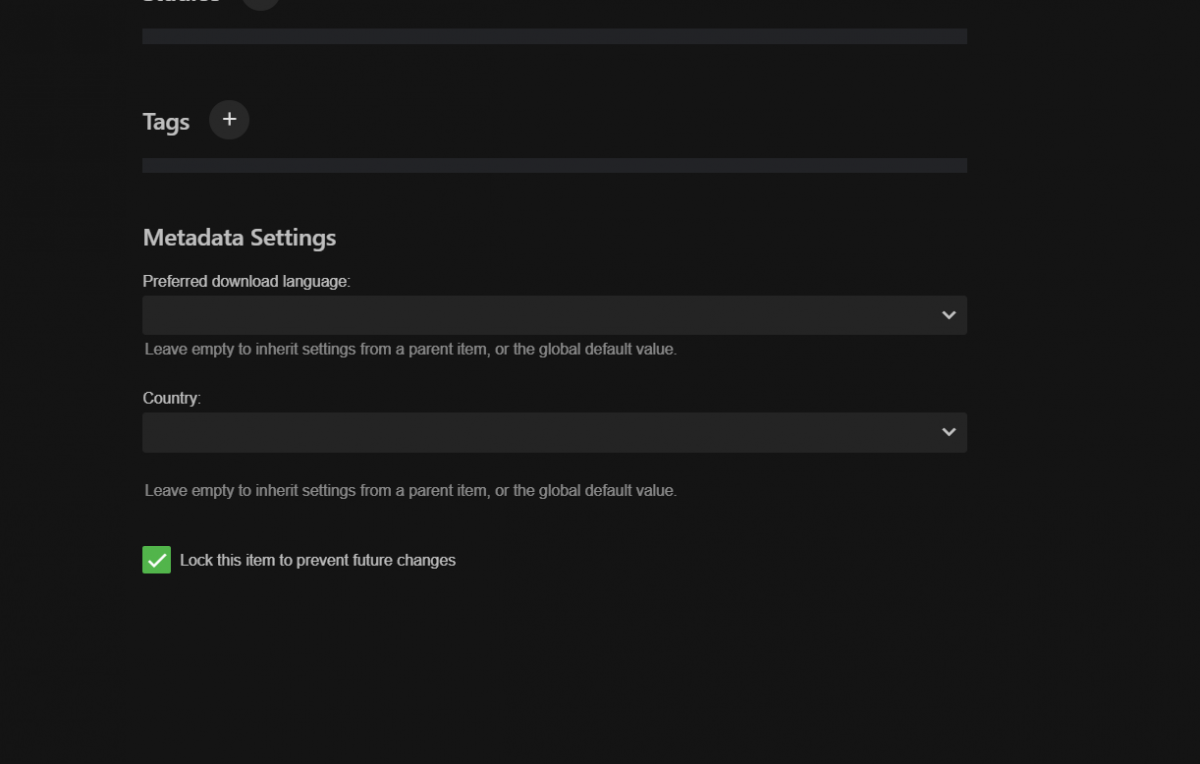Click the 'Lock this item to prevent future changes' label
This screenshot has width=1200, height=764.
click(317, 560)
